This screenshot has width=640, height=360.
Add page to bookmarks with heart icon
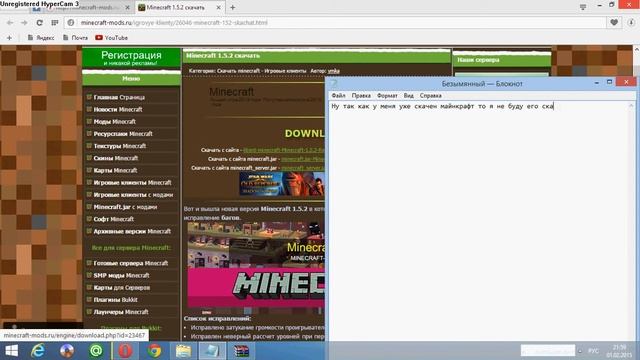[x=614, y=22]
